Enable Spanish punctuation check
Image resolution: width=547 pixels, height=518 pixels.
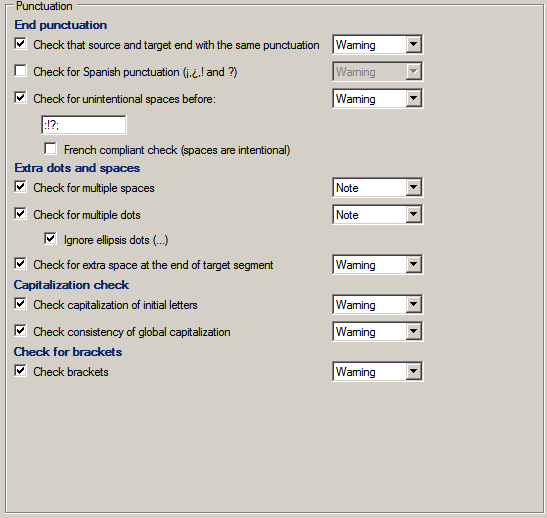(20, 71)
